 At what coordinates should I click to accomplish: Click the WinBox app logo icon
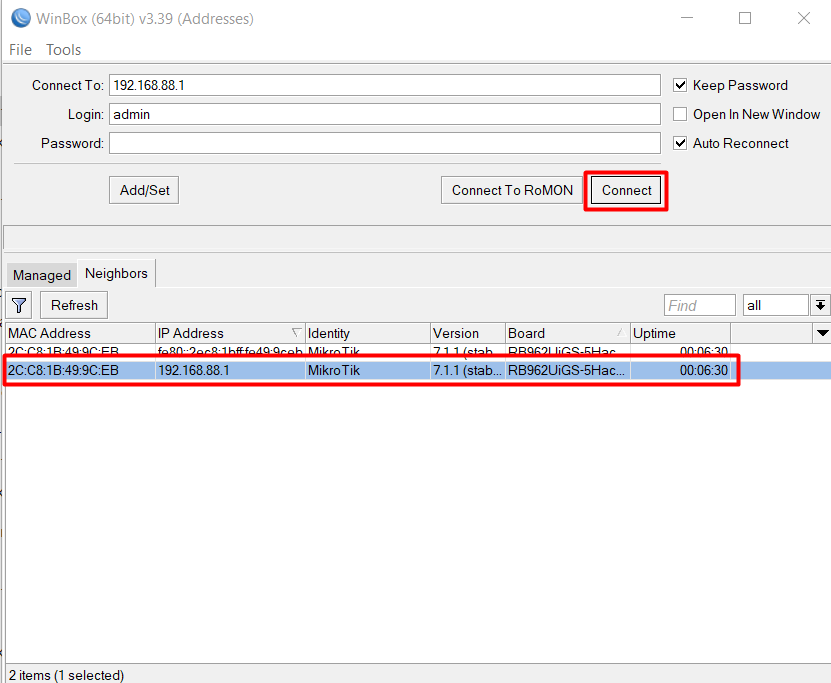pos(19,18)
